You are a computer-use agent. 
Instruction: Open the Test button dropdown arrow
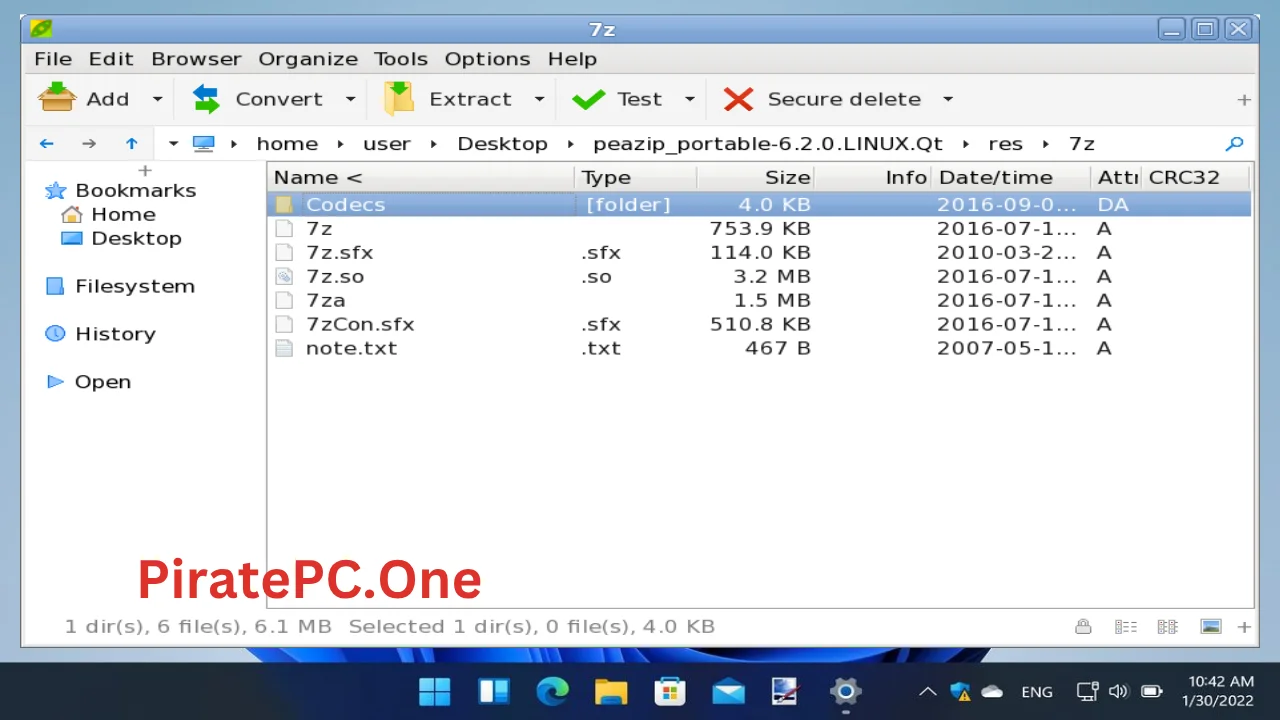[x=689, y=99]
